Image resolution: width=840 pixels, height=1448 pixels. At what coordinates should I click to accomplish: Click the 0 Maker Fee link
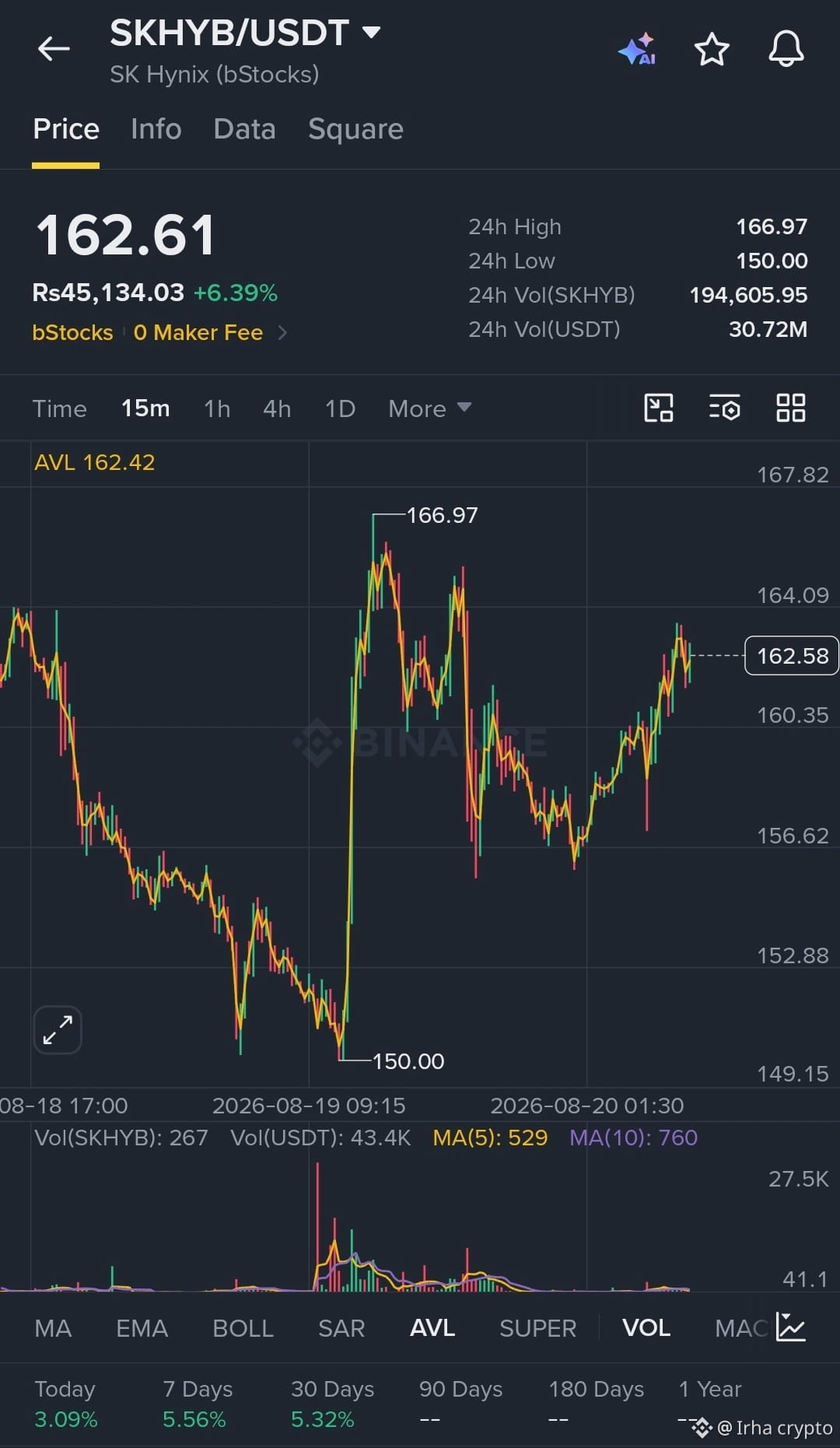tap(198, 333)
